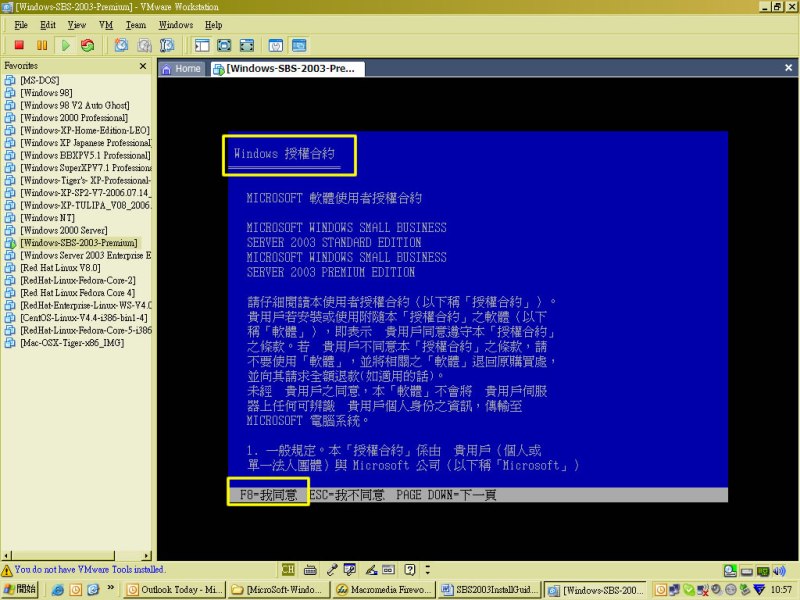Click inside the VM setup console screen
This screenshot has width=800, height=600.
coord(478,316)
